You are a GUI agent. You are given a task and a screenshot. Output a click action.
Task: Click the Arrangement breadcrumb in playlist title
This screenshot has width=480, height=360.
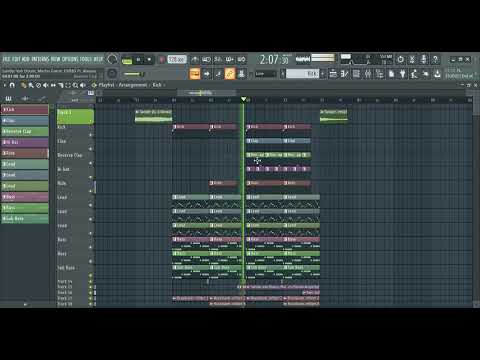133,85
